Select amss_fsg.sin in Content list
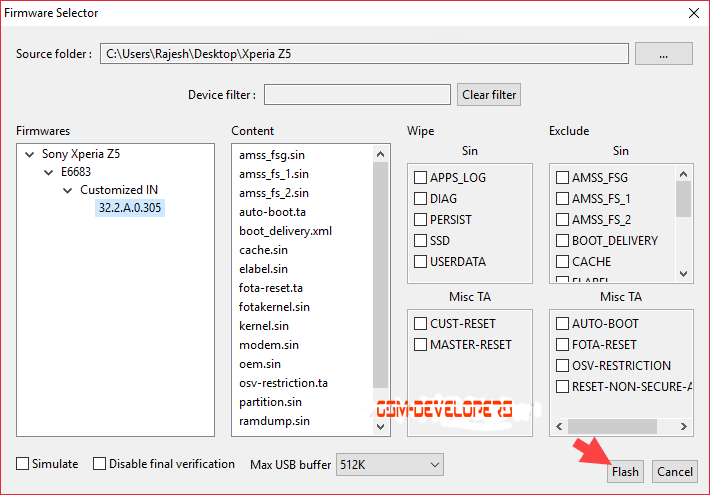This screenshot has height=495, width=710. pos(272,155)
